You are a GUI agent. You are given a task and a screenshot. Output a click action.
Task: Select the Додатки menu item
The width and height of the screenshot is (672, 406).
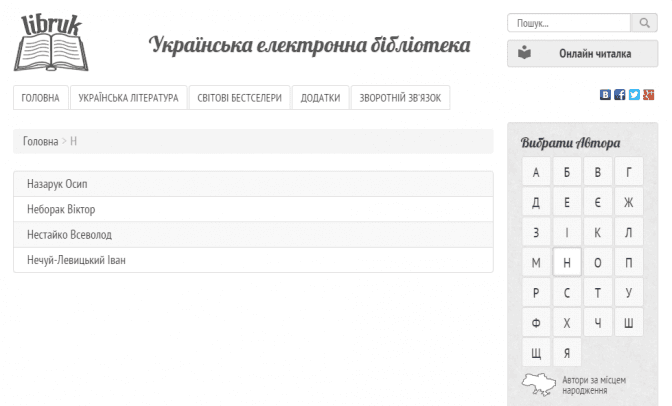(x=321, y=98)
